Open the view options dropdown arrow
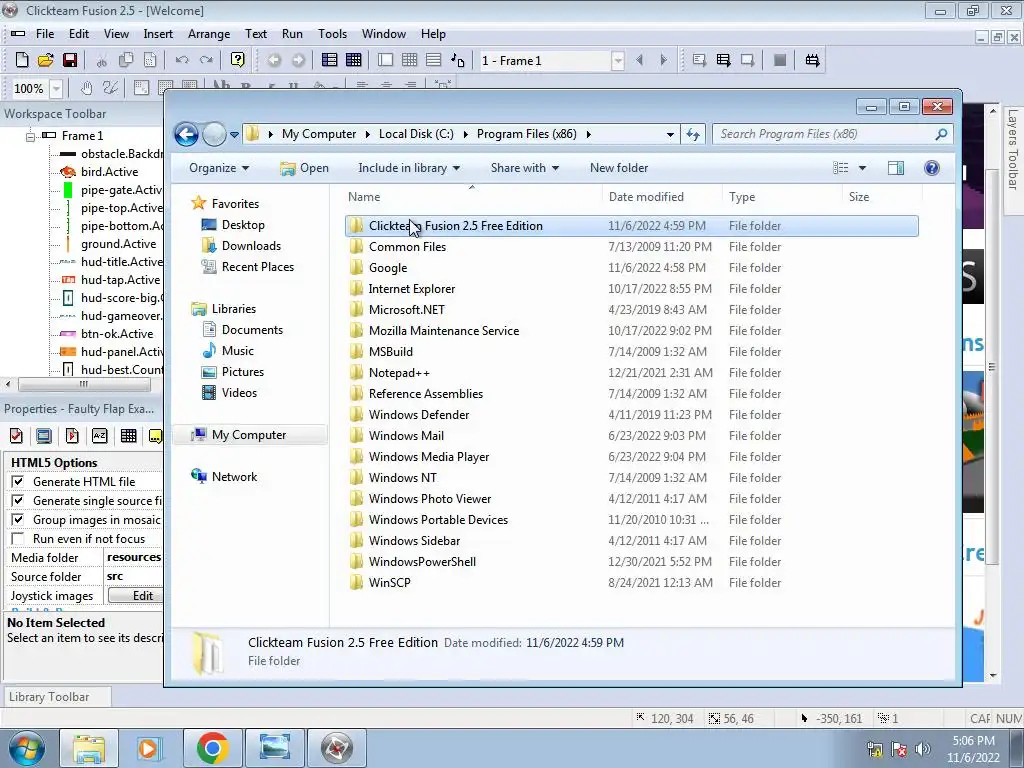This screenshot has height=768, width=1024. (x=862, y=168)
